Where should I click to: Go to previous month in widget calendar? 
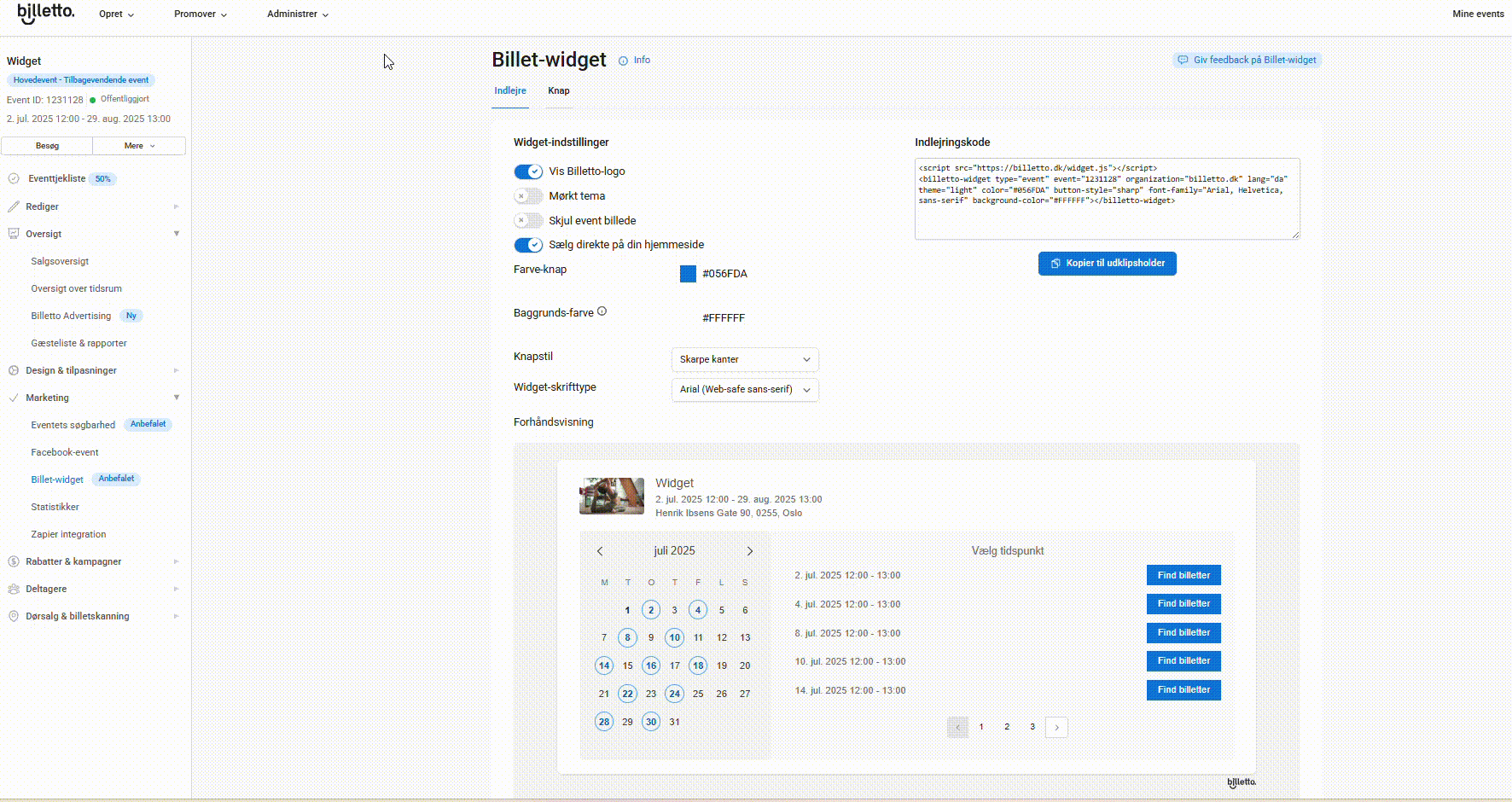click(600, 551)
